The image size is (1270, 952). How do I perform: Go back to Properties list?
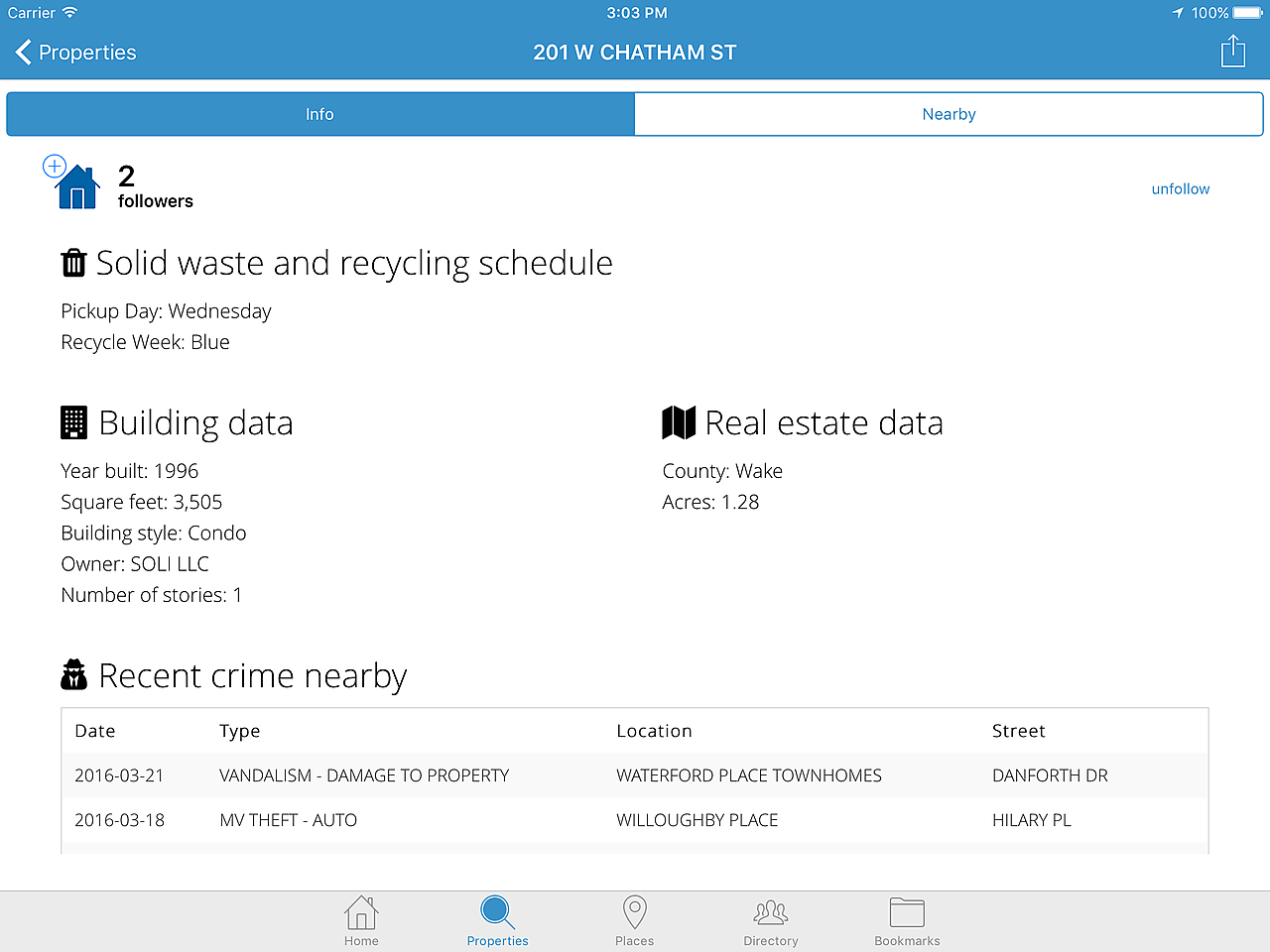[76, 53]
